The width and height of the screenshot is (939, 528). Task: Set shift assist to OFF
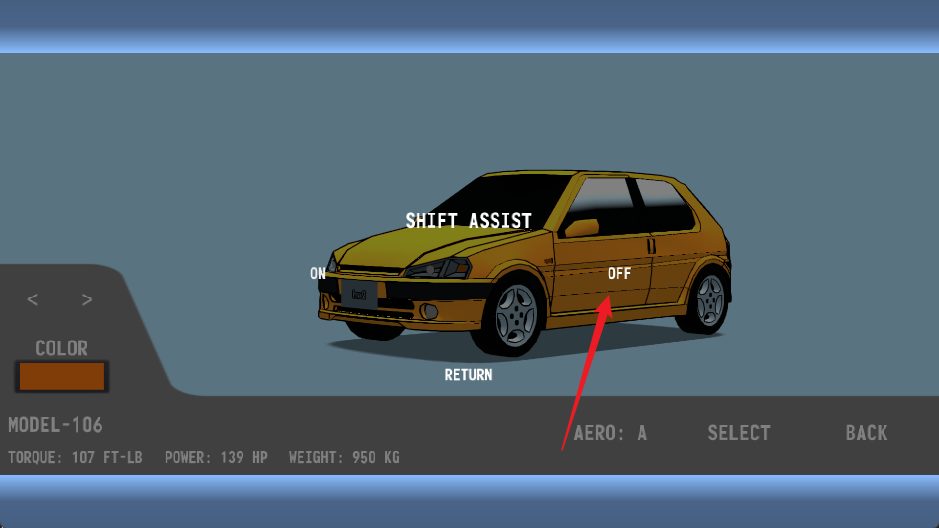click(619, 273)
